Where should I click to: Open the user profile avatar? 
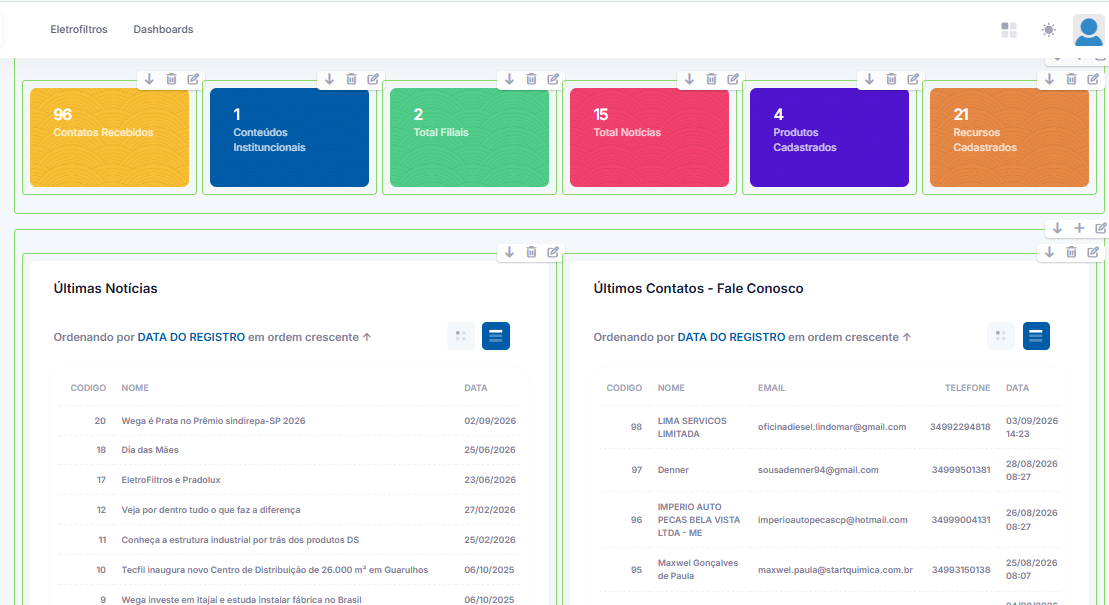[x=1088, y=30]
